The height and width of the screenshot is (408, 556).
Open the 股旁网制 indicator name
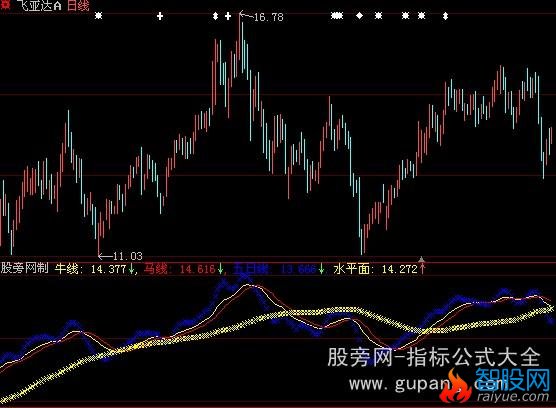click(24, 268)
